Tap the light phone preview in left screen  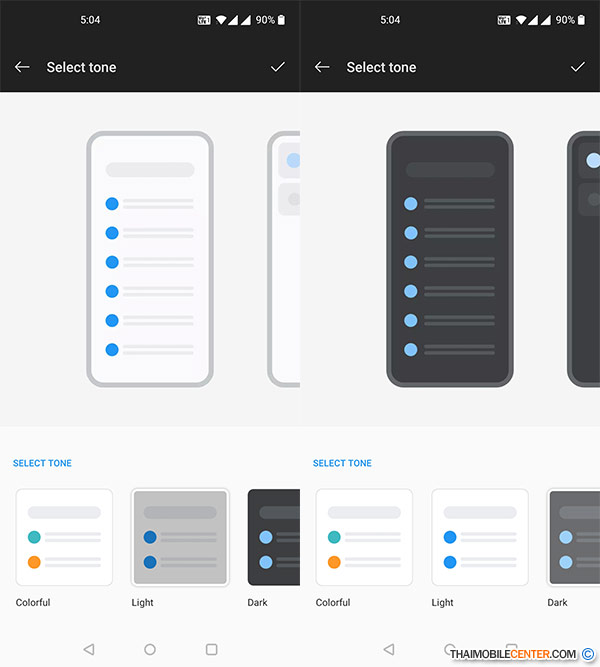[150, 259]
